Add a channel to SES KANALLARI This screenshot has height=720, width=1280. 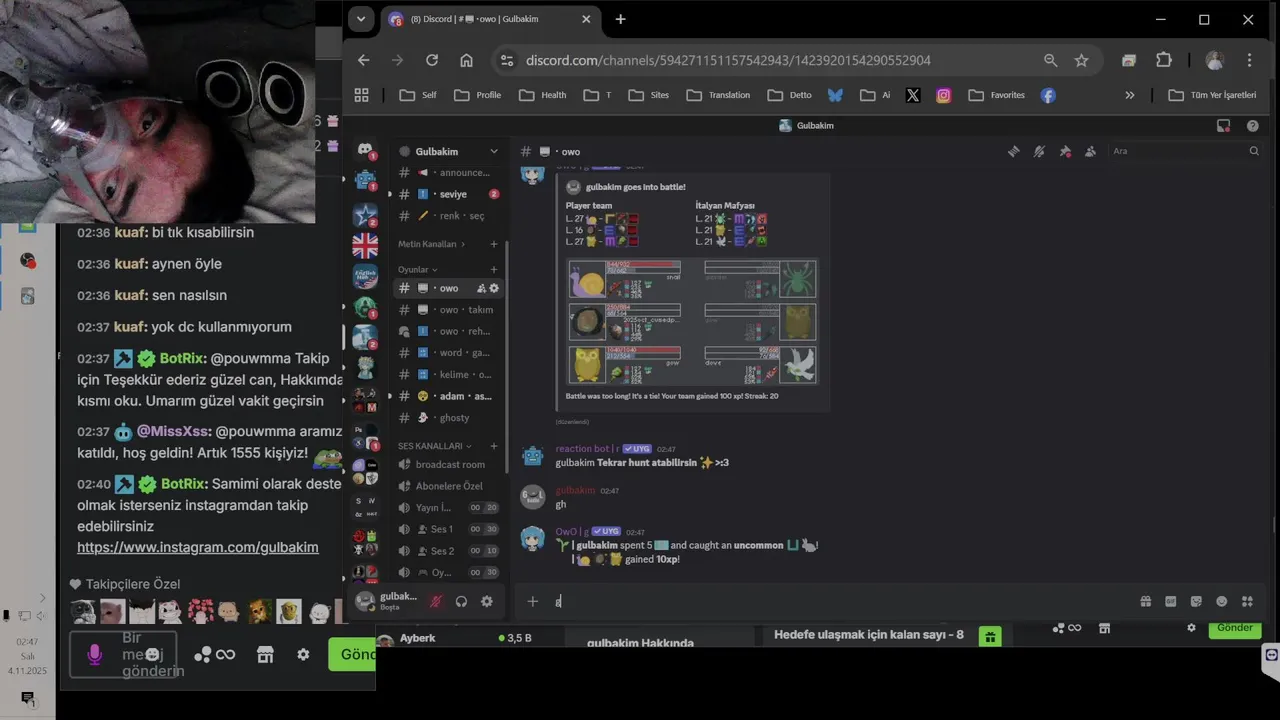[x=493, y=446]
